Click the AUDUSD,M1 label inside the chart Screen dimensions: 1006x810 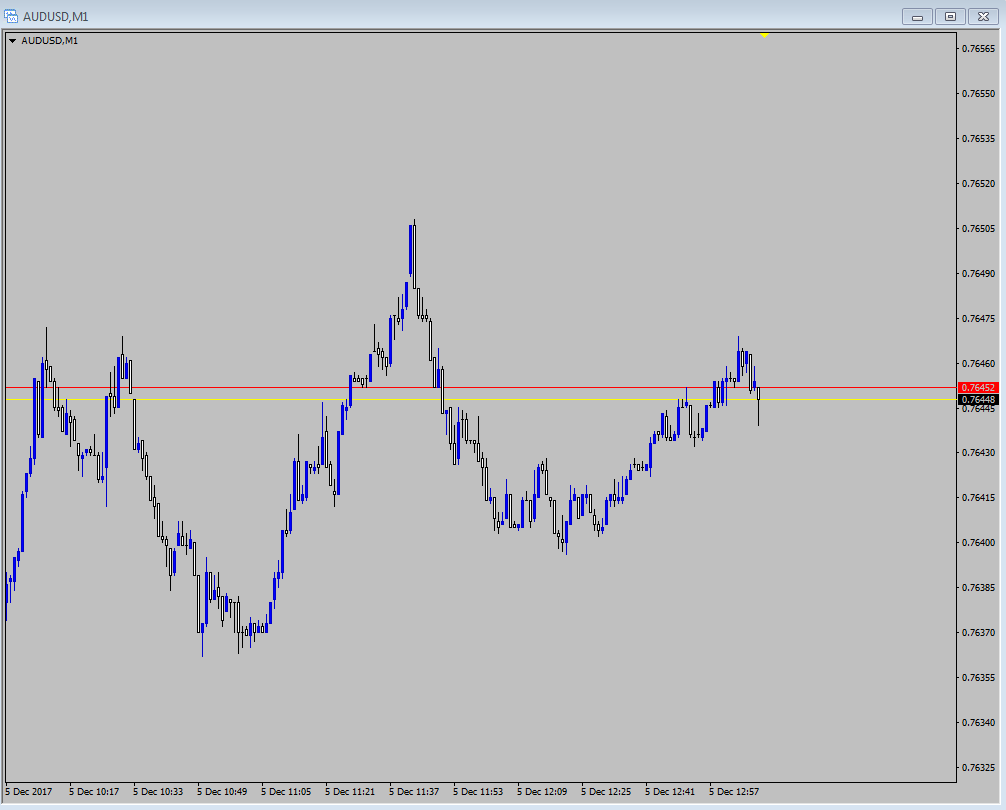(50, 41)
